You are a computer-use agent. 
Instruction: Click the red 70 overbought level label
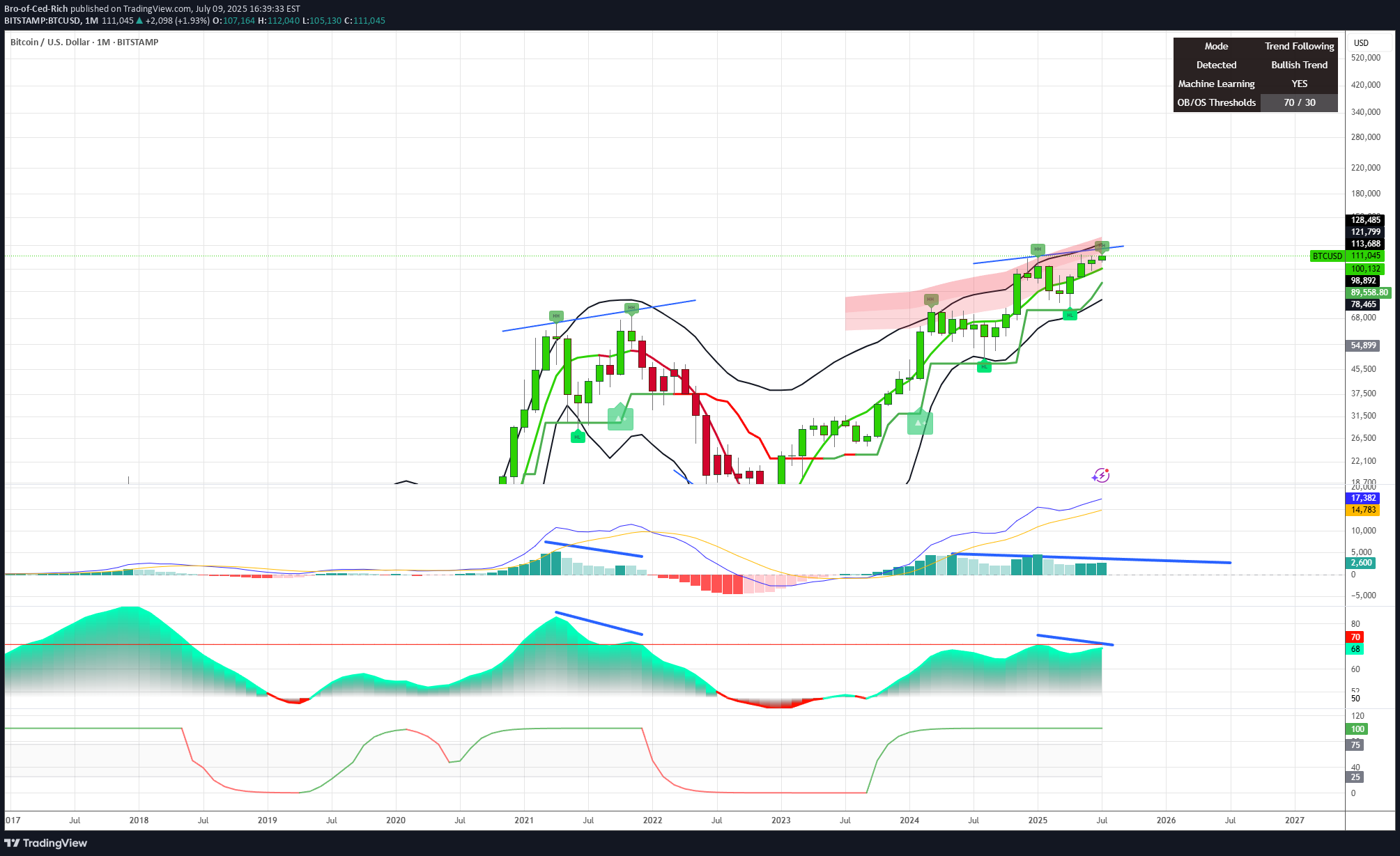pyautogui.click(x=1355, y=637)
